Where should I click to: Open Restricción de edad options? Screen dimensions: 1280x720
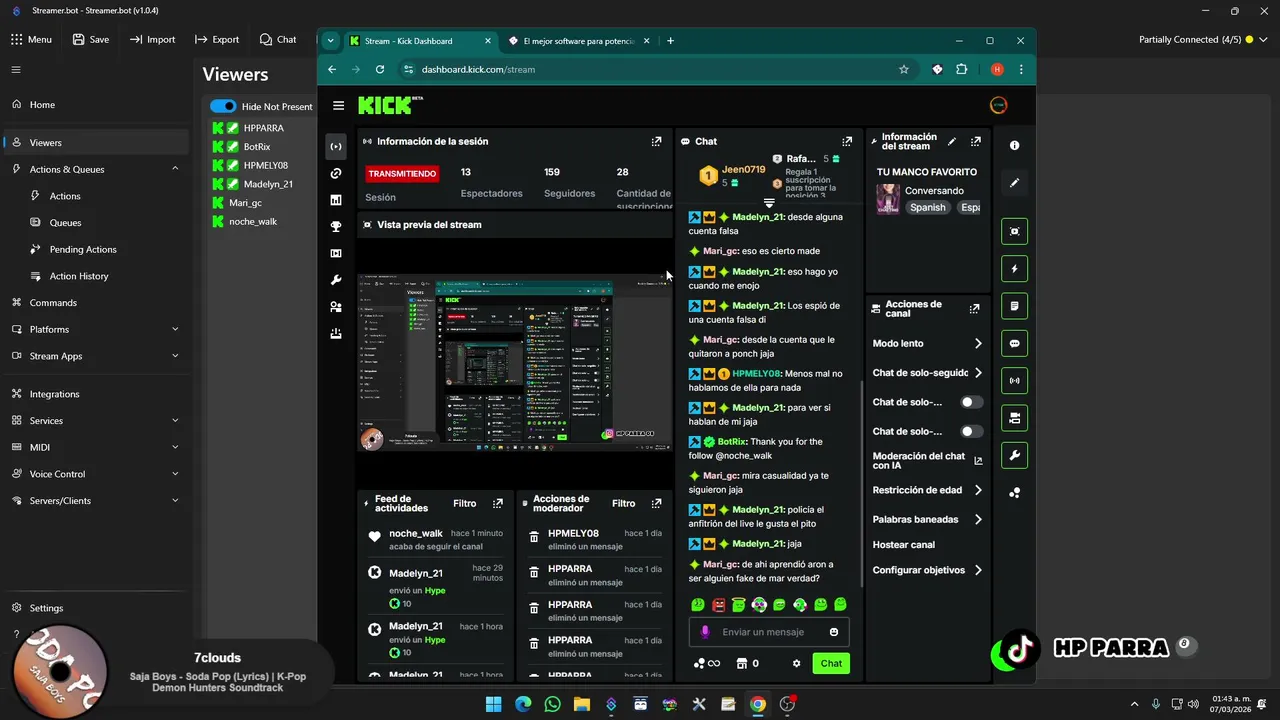pos(927,490)
